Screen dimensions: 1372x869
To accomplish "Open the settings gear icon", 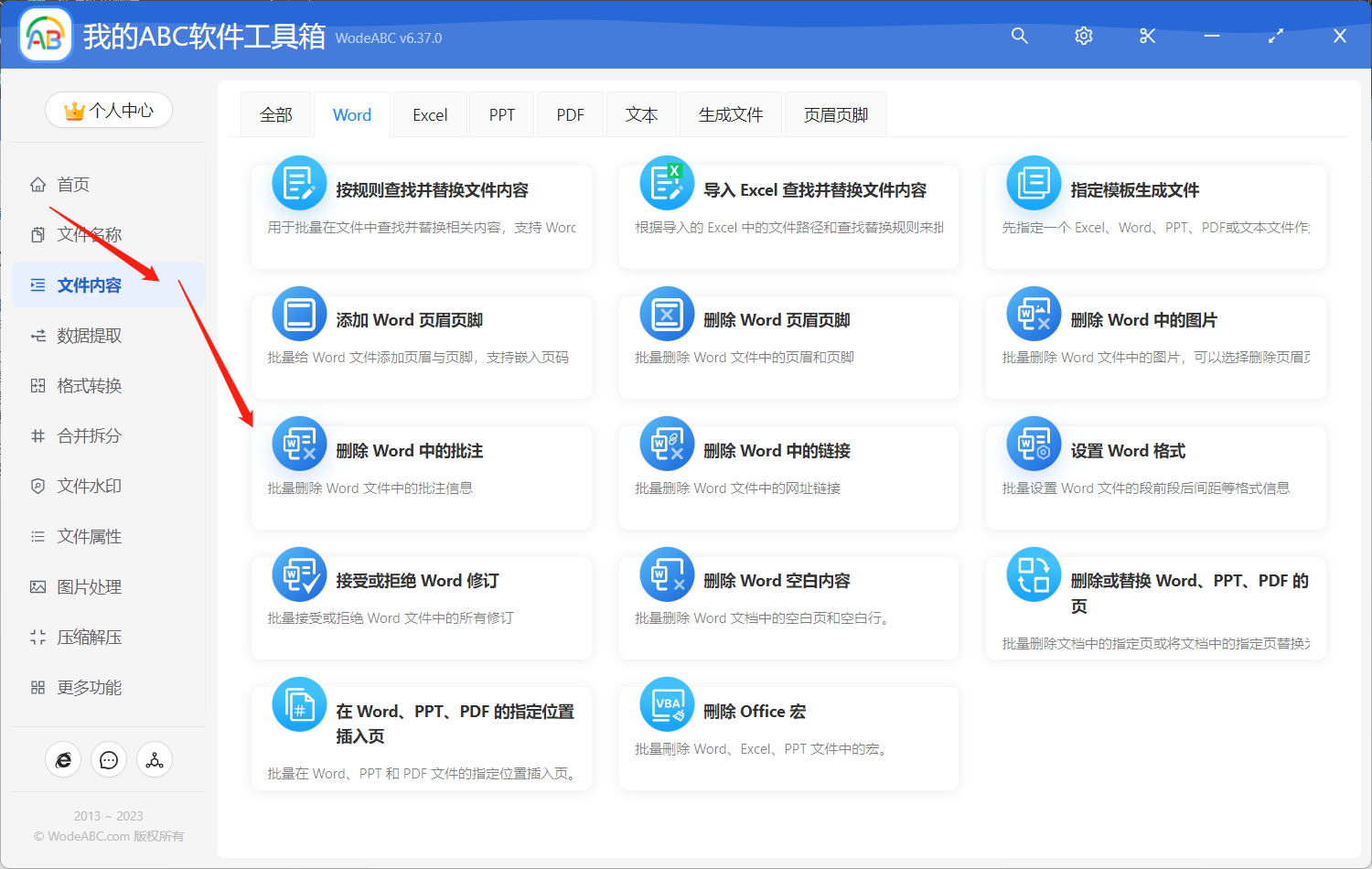I will pos(1083,36).
